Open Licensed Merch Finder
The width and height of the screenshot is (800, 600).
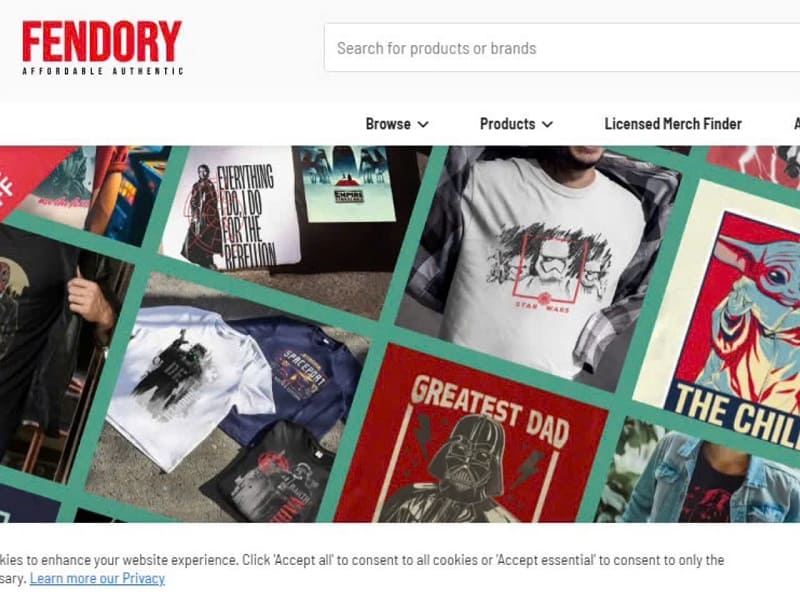(673, 124)
